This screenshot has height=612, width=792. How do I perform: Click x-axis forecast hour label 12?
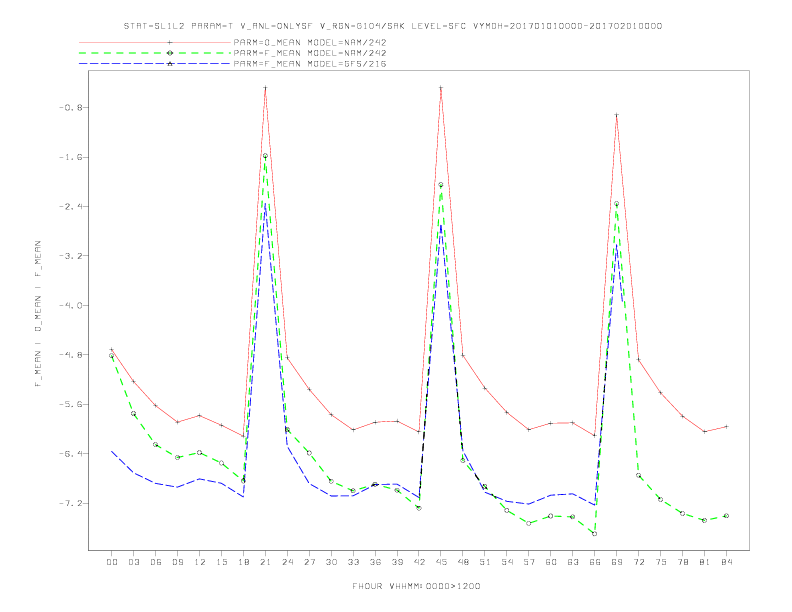(200, 562)
